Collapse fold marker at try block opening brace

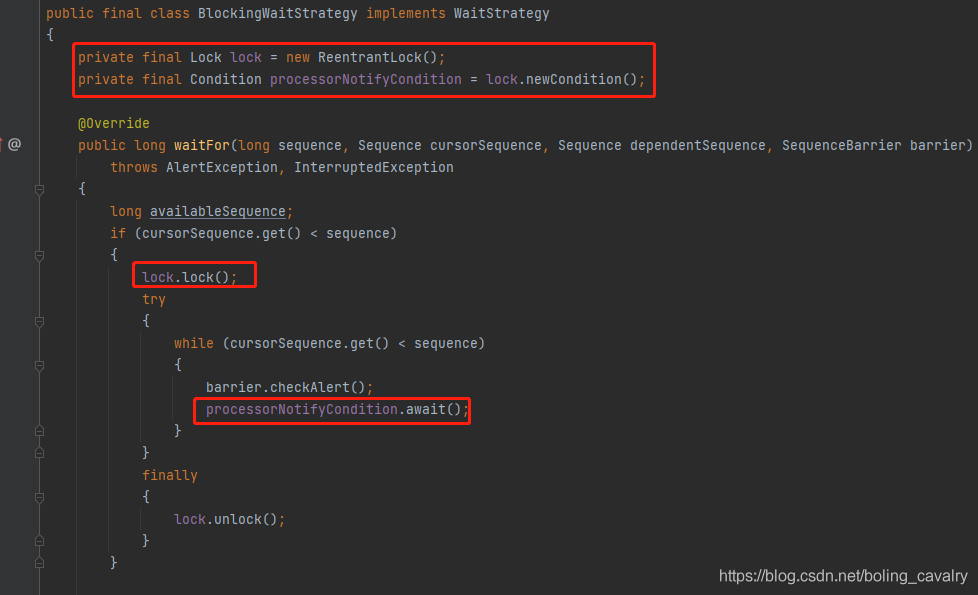[39, 322]
